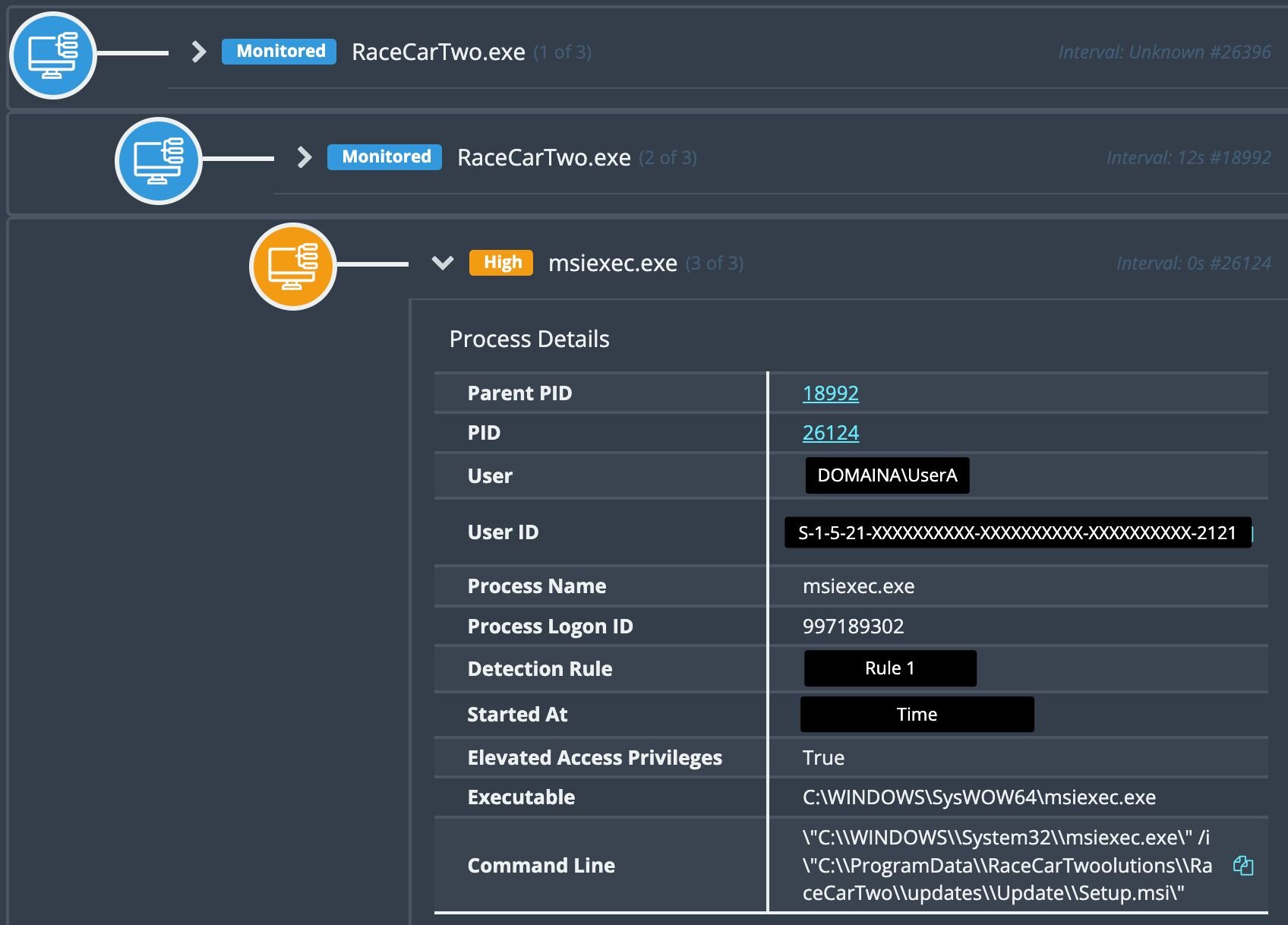This screenshot has height=925, width=1288.
Task: Expand the second RaceCarTwo.exe (2 of 3) row
Action: [x=305, y=157]
